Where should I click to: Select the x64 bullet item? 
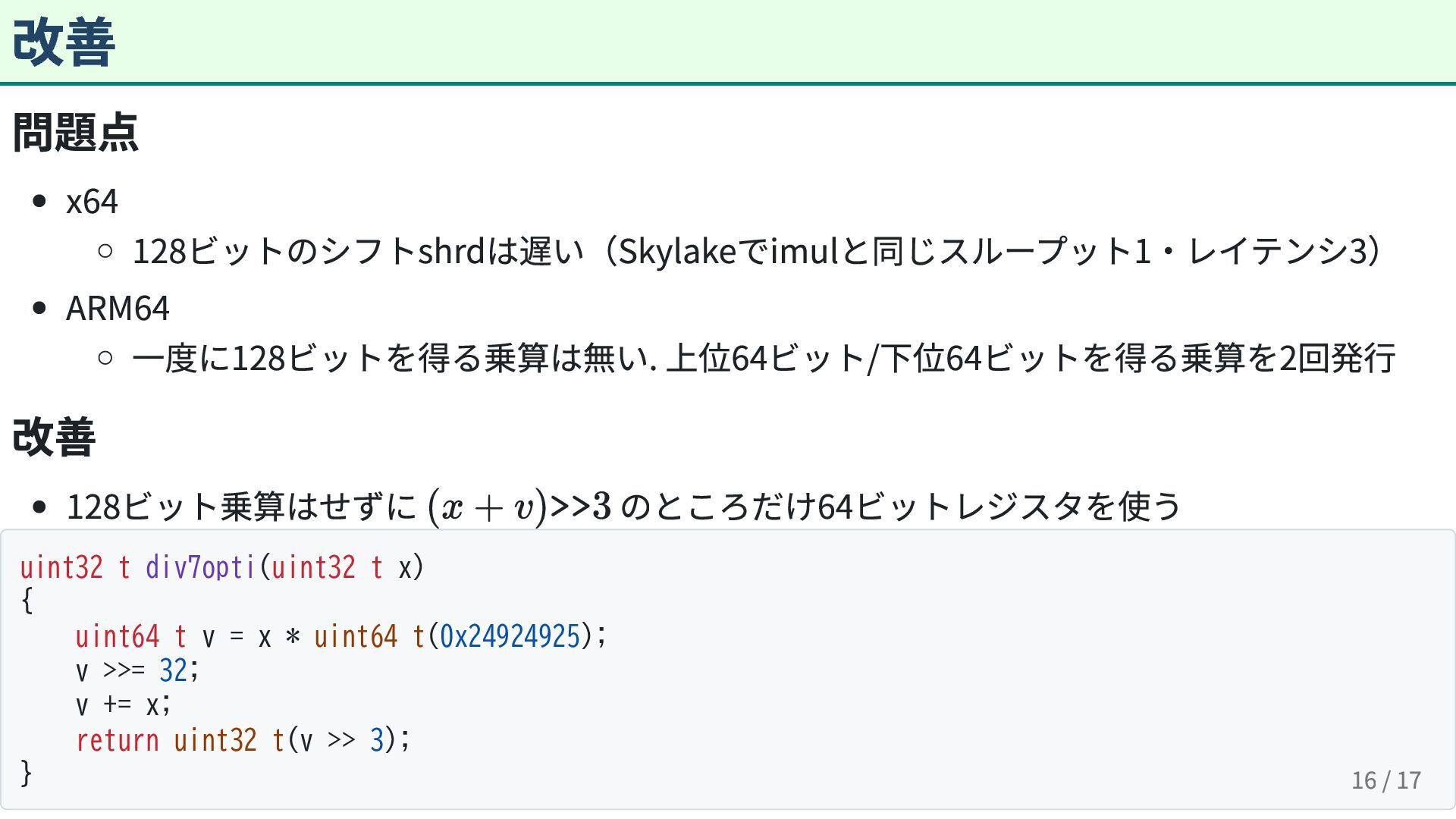pos(92,202)
